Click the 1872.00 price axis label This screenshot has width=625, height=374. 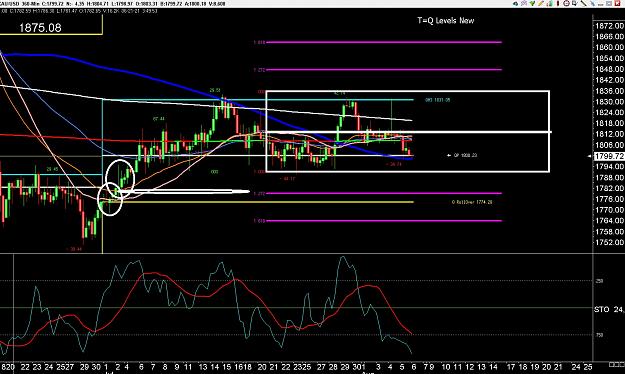click(x=609, y=26)
